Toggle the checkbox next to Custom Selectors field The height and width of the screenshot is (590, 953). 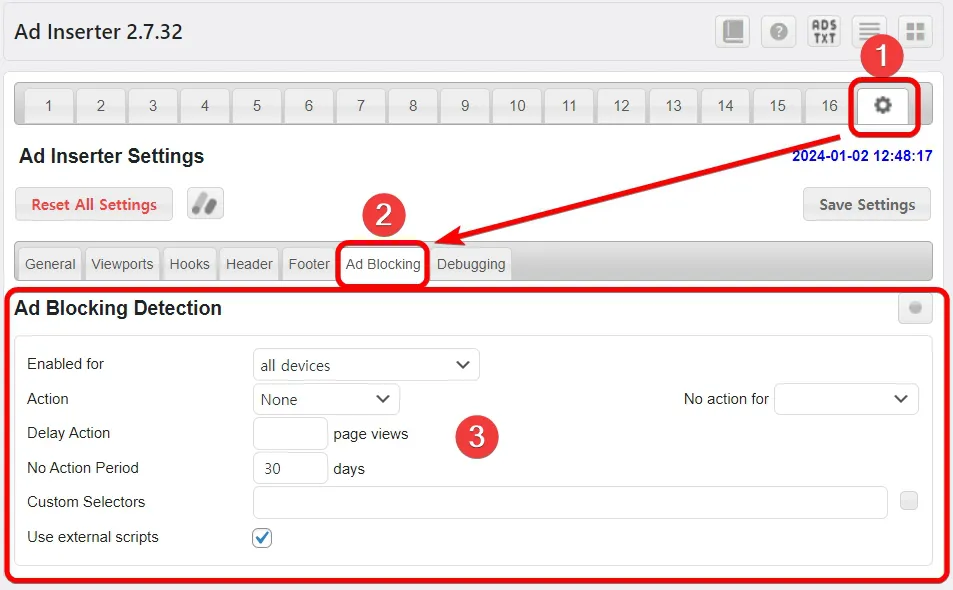909,501
